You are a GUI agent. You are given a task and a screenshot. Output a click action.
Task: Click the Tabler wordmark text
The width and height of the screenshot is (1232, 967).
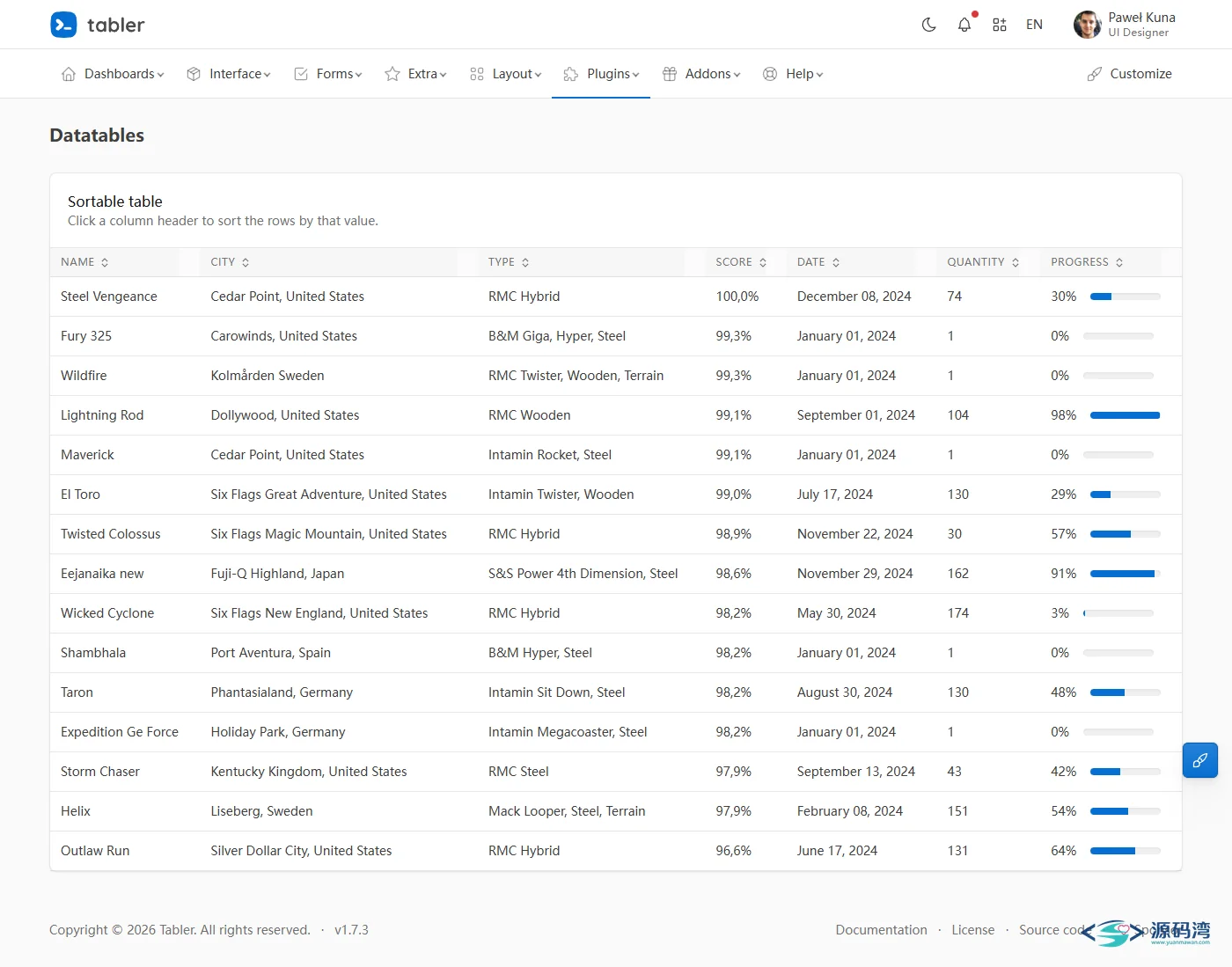pyautogui.click(x=115, y=25)
